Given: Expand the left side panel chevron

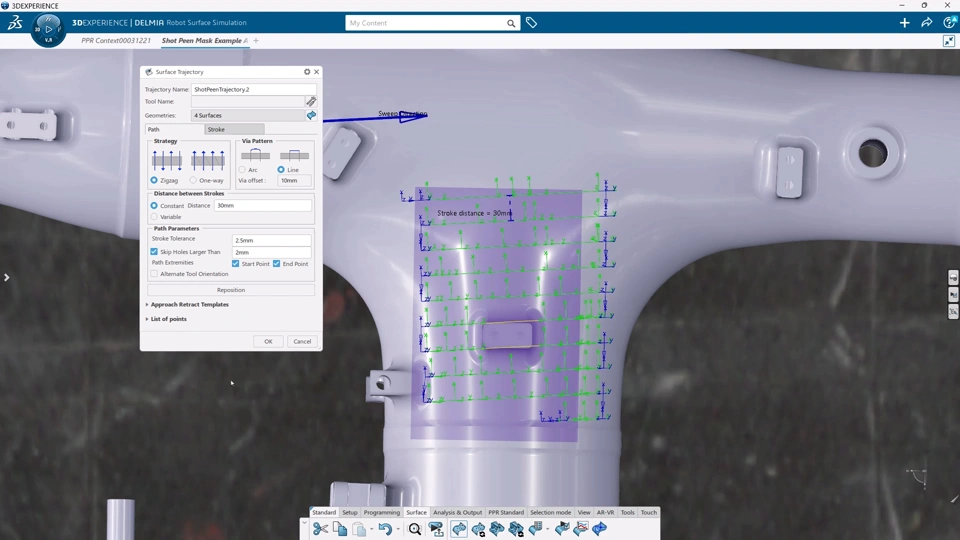Looking at the screenshot, I should [x=6, y=277].
